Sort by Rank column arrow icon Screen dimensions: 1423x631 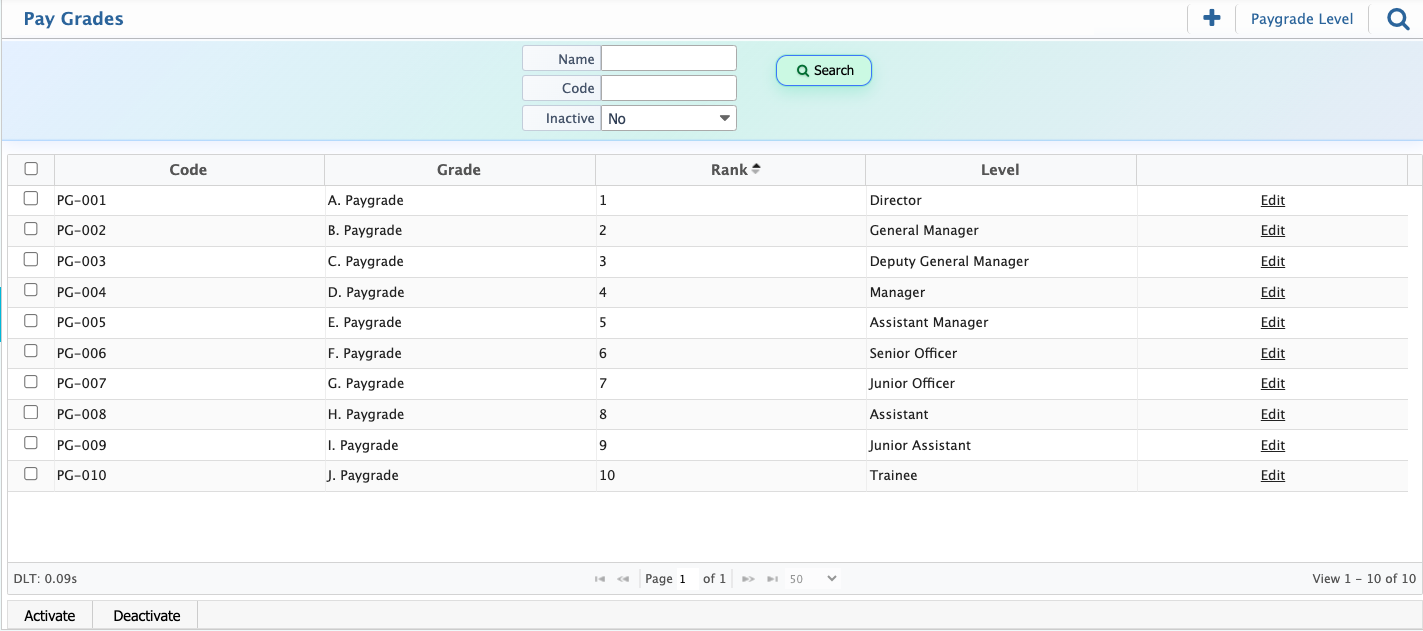point(756,169)
